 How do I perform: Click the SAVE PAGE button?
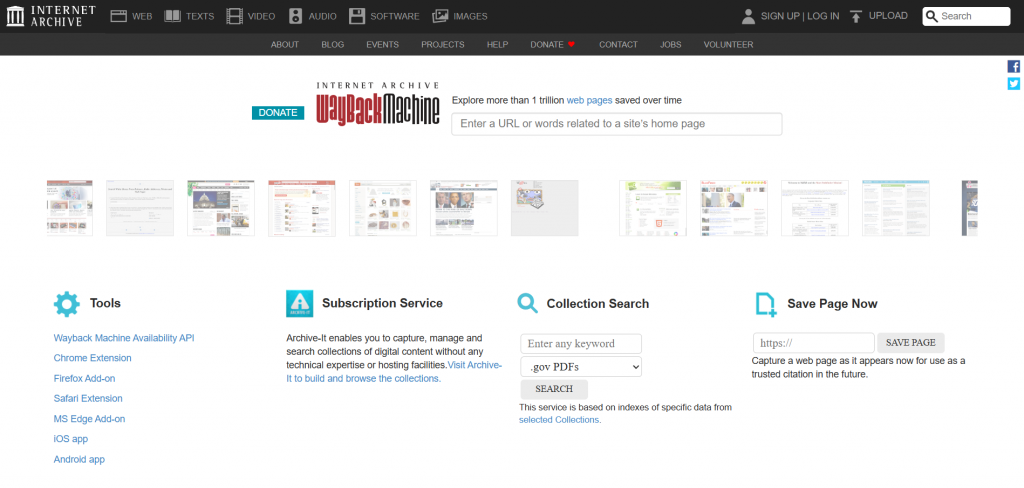(910, 343)
